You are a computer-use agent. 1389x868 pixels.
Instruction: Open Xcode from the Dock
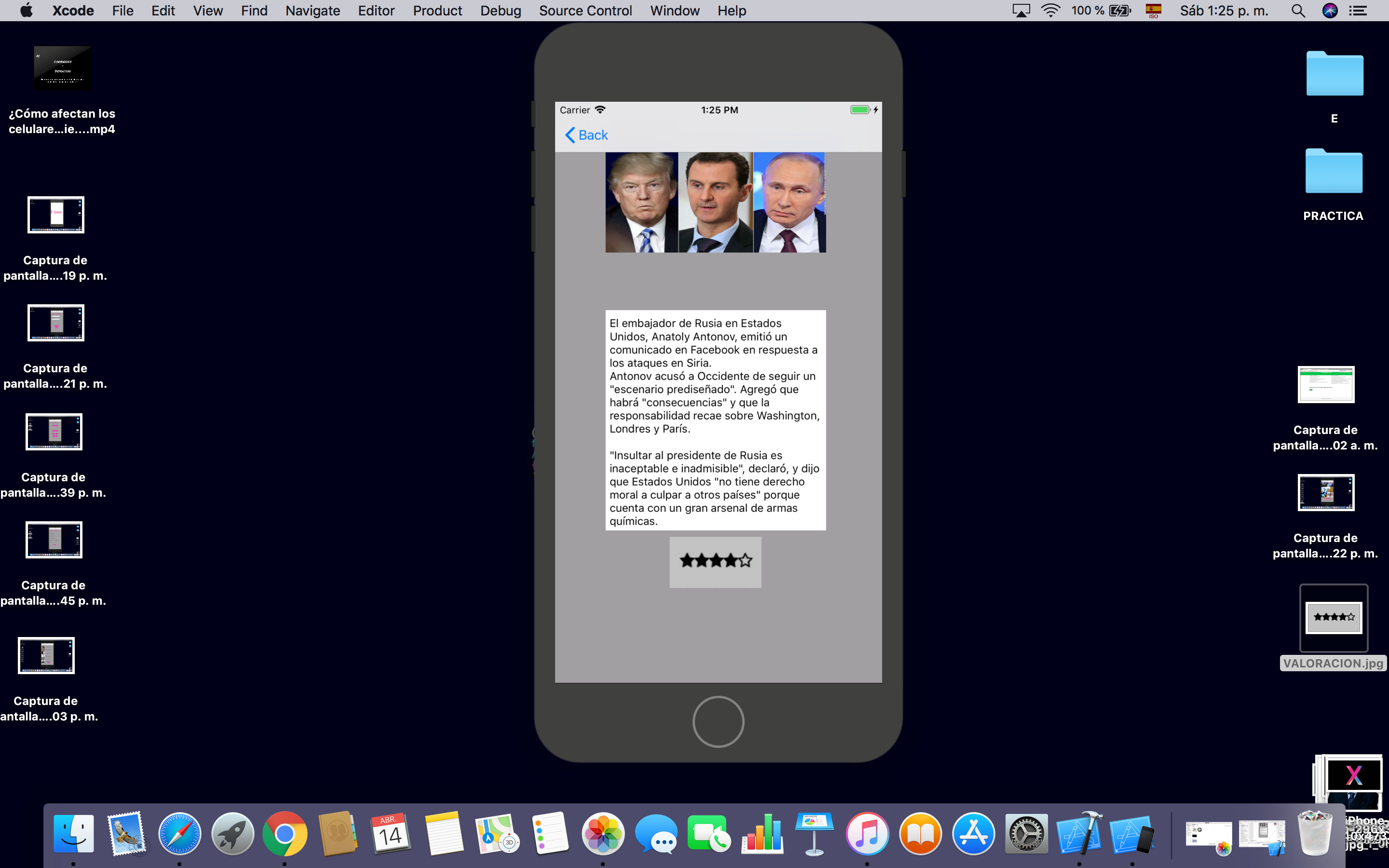(1078, 833)
